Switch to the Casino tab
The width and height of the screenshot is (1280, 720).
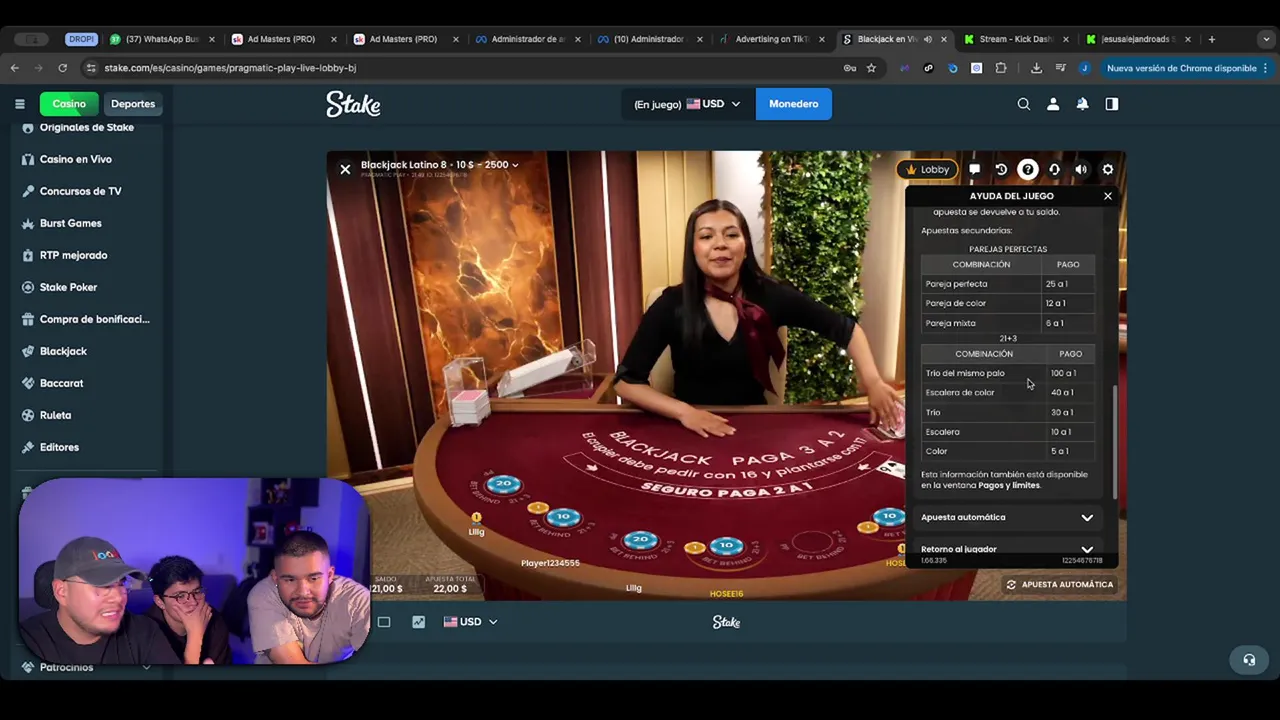[x=69, y=104]
